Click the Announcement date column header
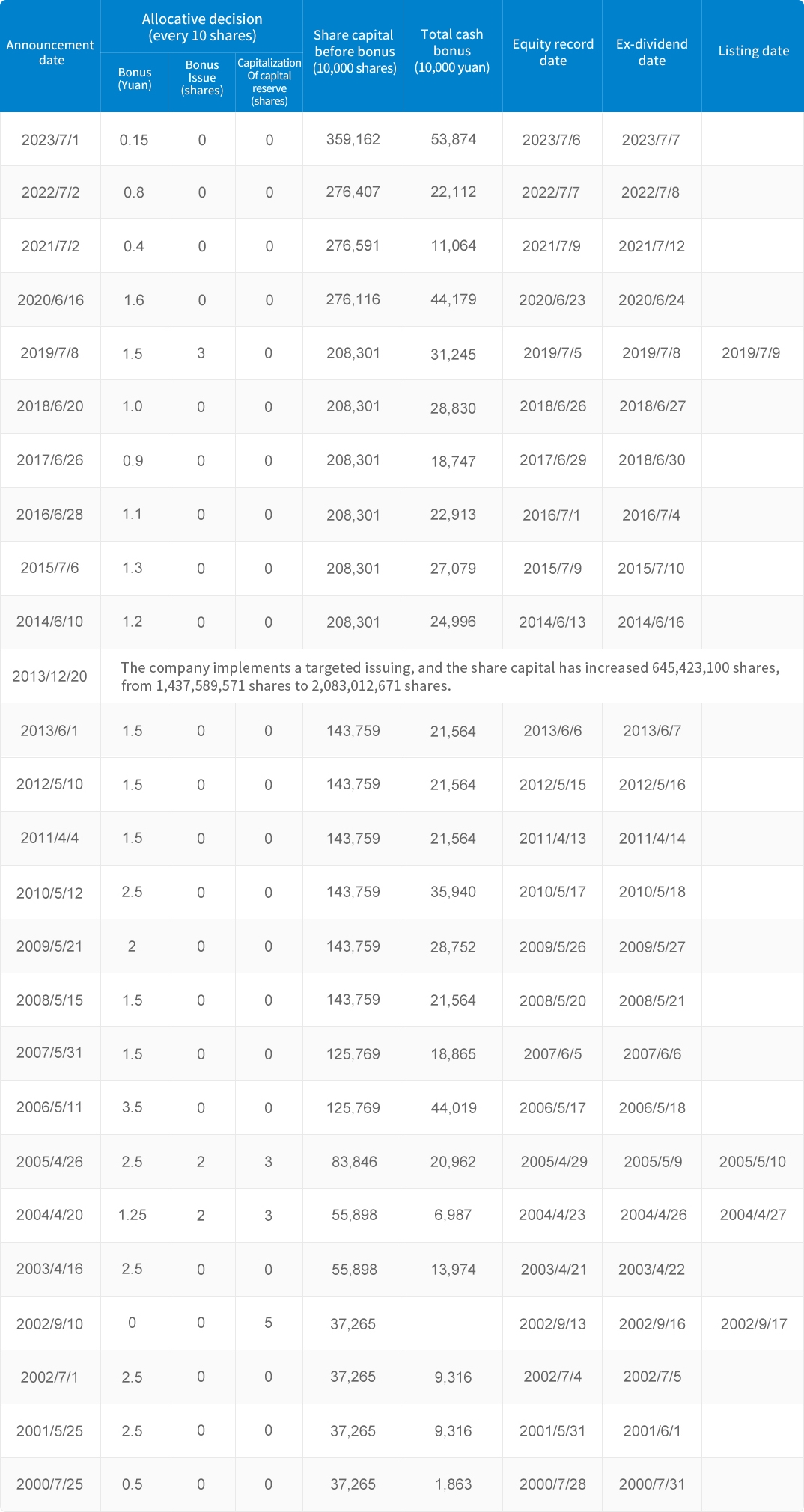 click(50, 52)
